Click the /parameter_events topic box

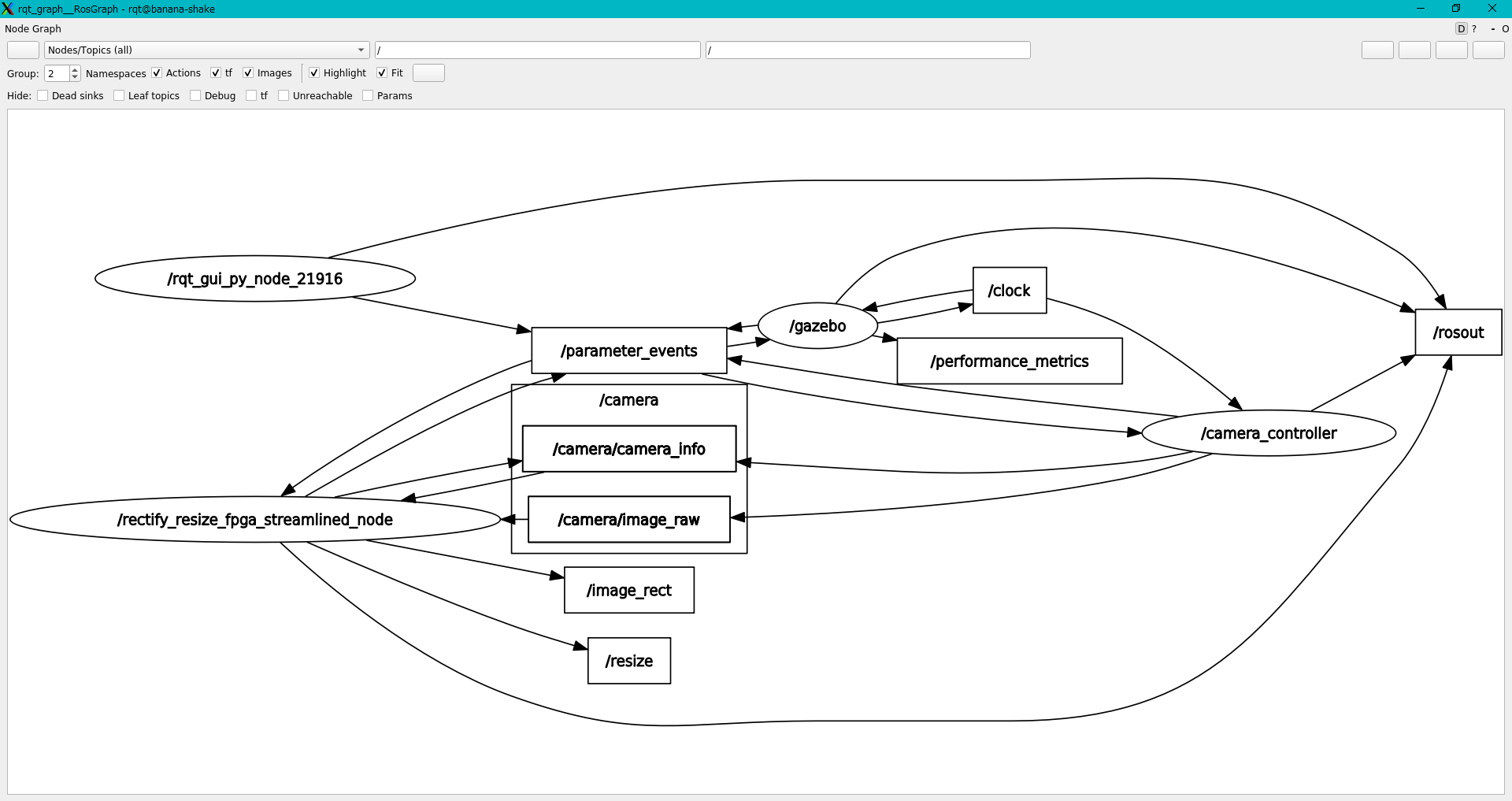629,350
